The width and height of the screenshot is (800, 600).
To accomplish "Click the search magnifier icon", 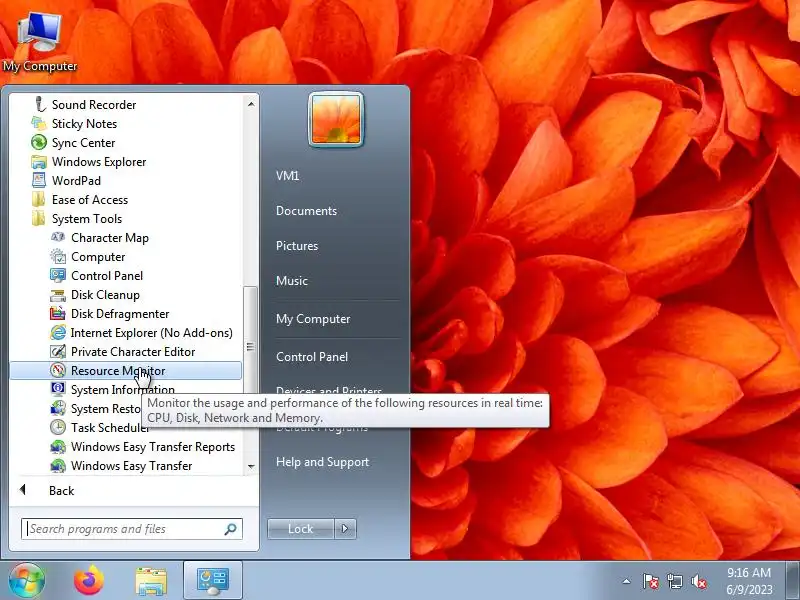I will [231, 529].
